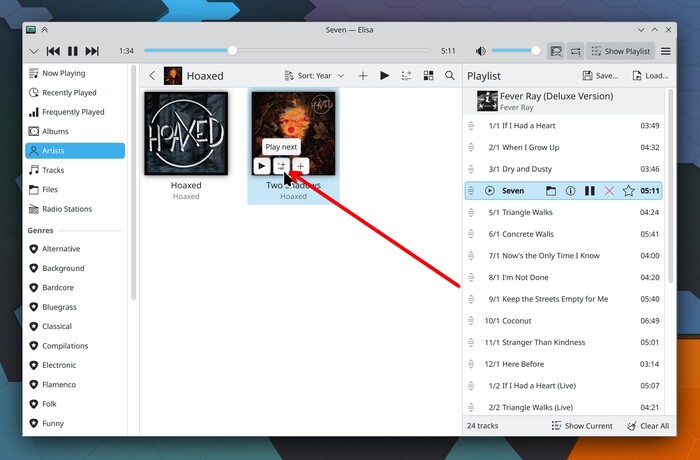Show info for the Seven track

click(x=570, y=191)
